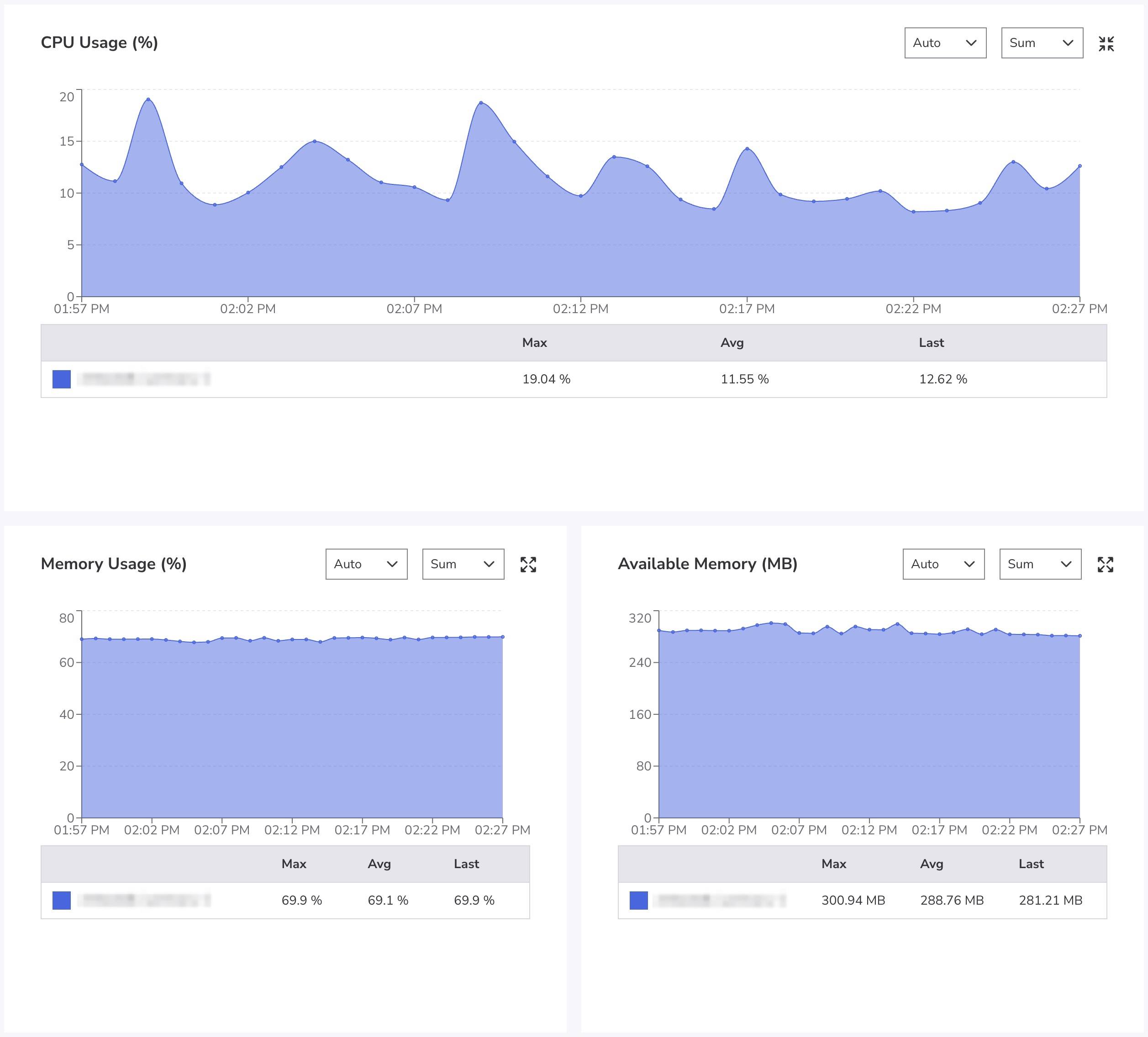Open the Sum dropdown above Memory Usage chart
1148x1037 pixels.
click(463, 564)
